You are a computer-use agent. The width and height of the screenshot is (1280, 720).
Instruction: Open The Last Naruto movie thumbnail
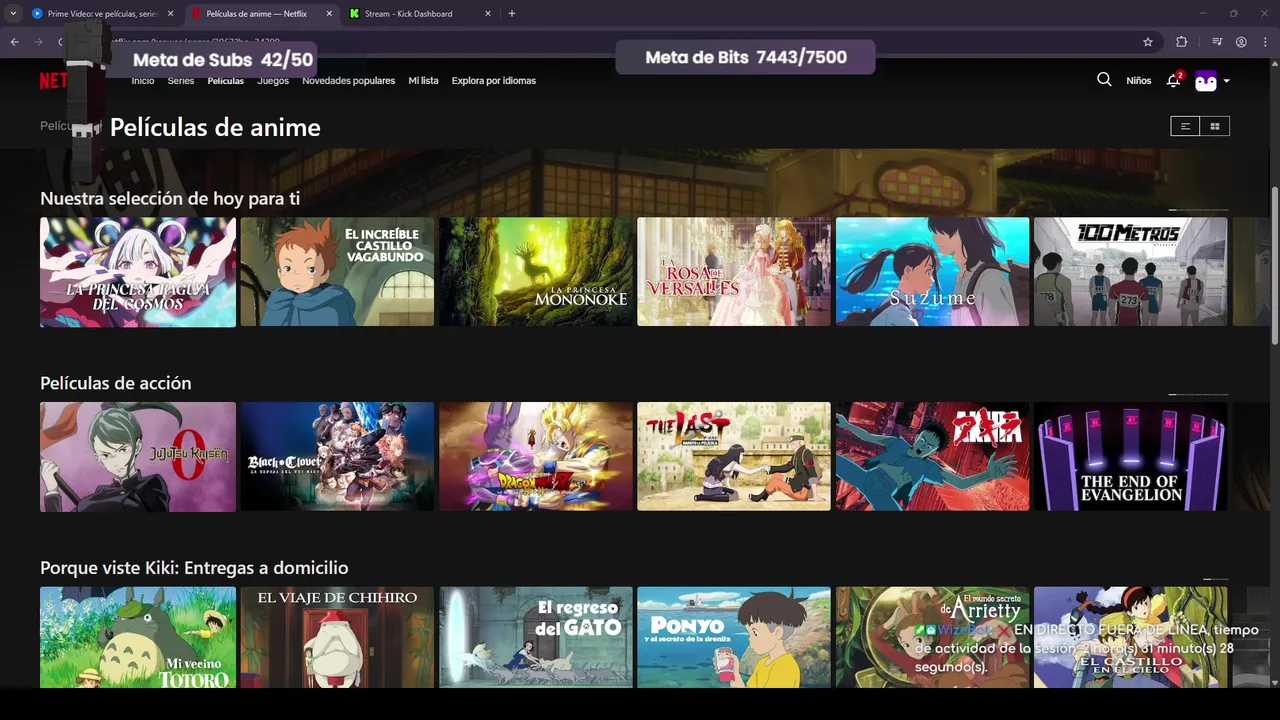point(734,457)
